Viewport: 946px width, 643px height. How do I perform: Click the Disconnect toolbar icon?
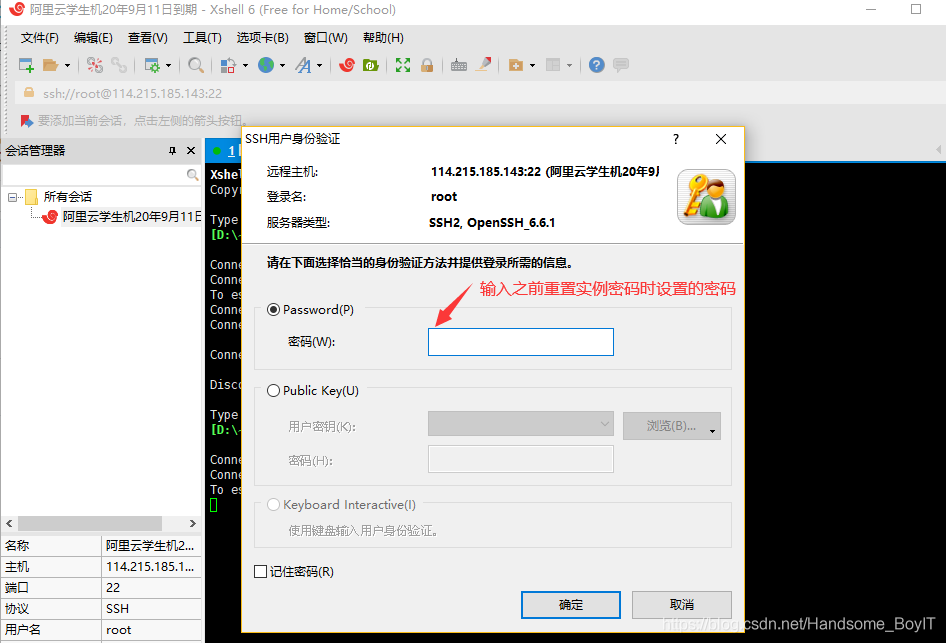pyautogui.click(x=95, y=65)
